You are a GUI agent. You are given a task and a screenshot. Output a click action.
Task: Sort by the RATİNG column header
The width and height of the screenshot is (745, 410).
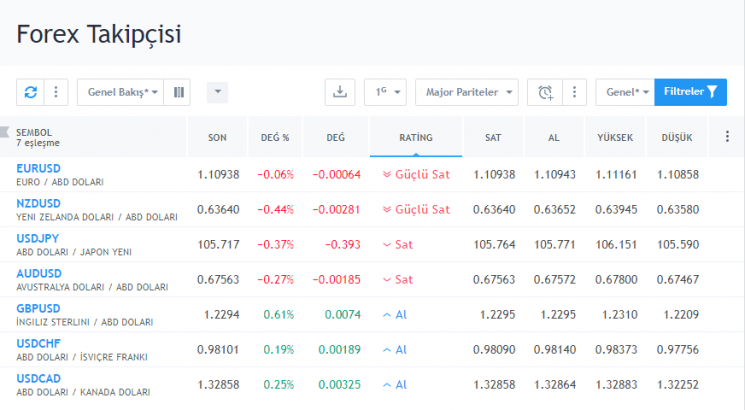tap(416, 138)
